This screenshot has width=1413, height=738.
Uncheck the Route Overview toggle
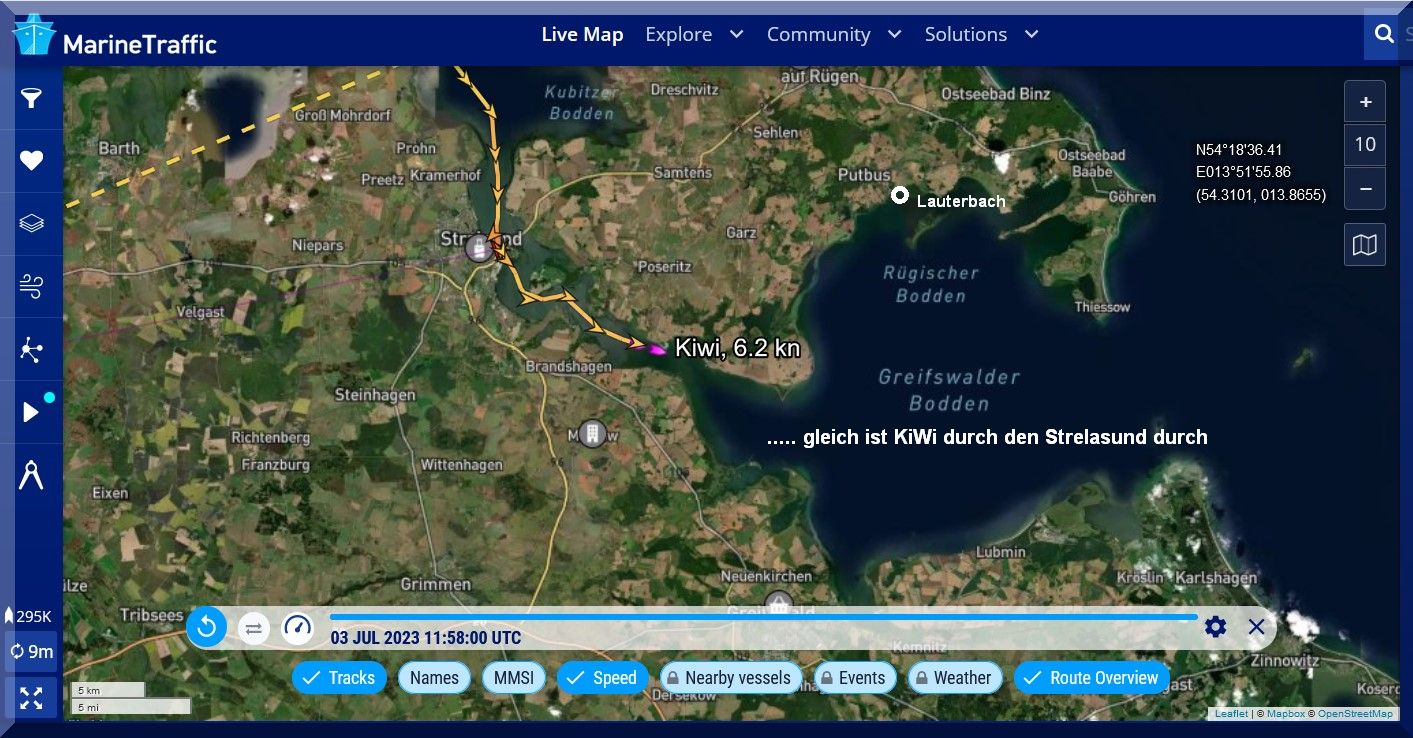coord(1092,678)
